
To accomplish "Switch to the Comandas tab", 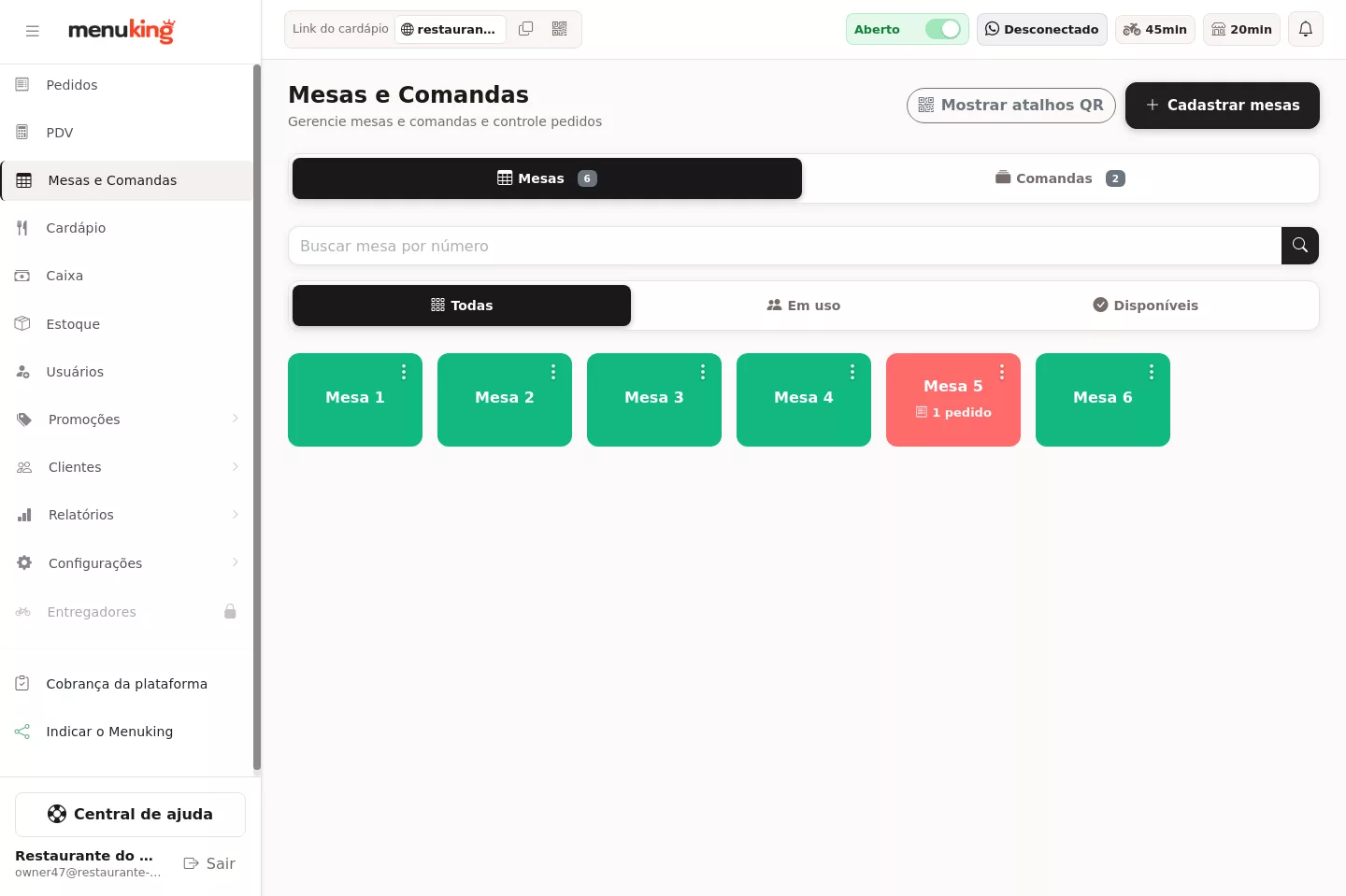I will coord(1060,178).
